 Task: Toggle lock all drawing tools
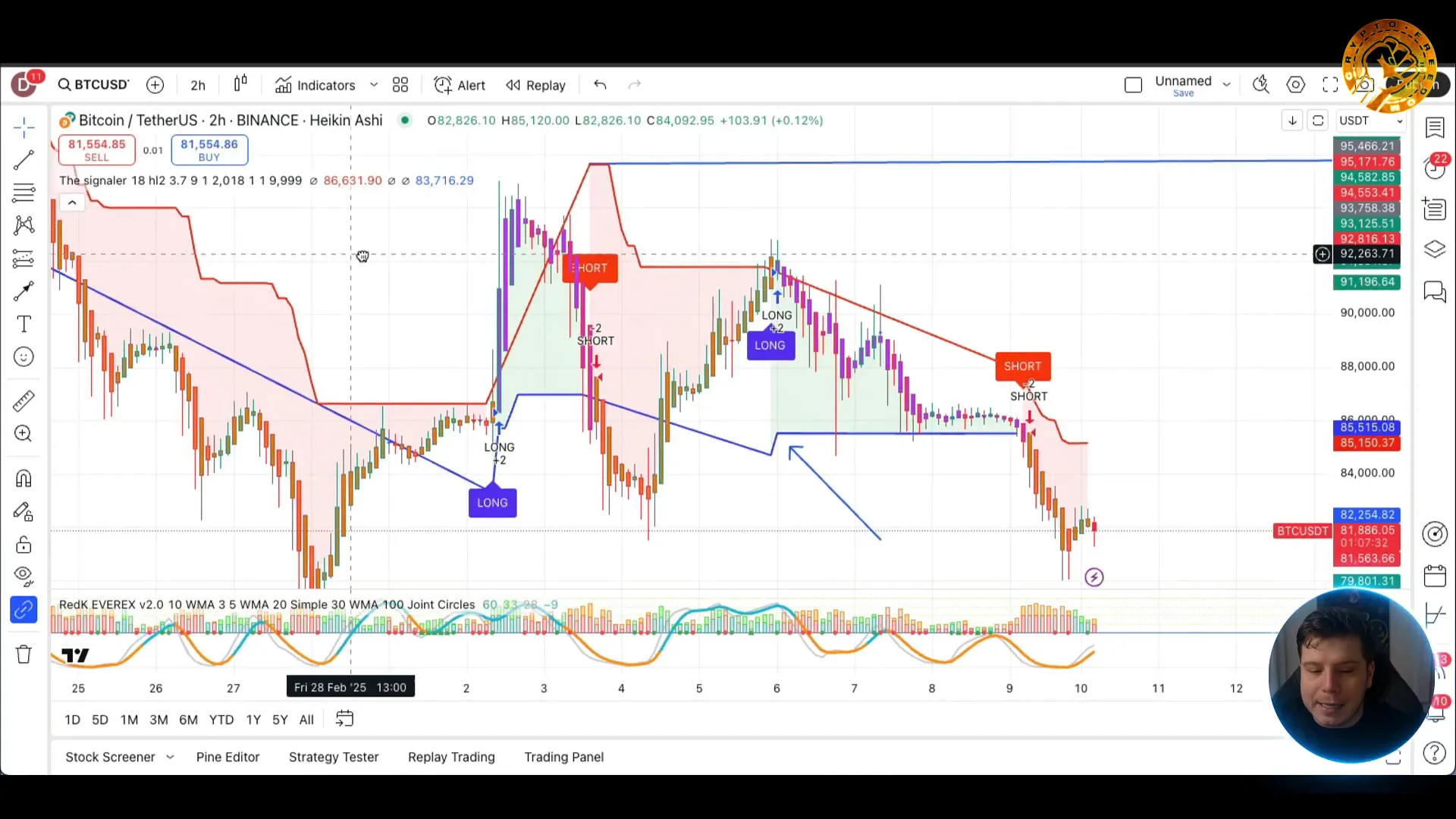click(24, 544)
